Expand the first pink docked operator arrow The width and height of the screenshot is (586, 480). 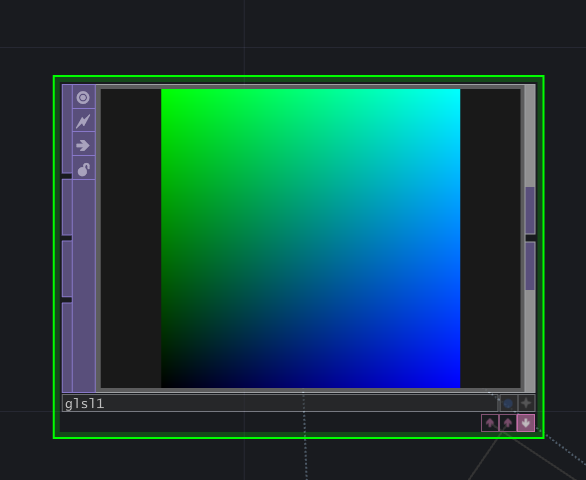click(490, 423)
